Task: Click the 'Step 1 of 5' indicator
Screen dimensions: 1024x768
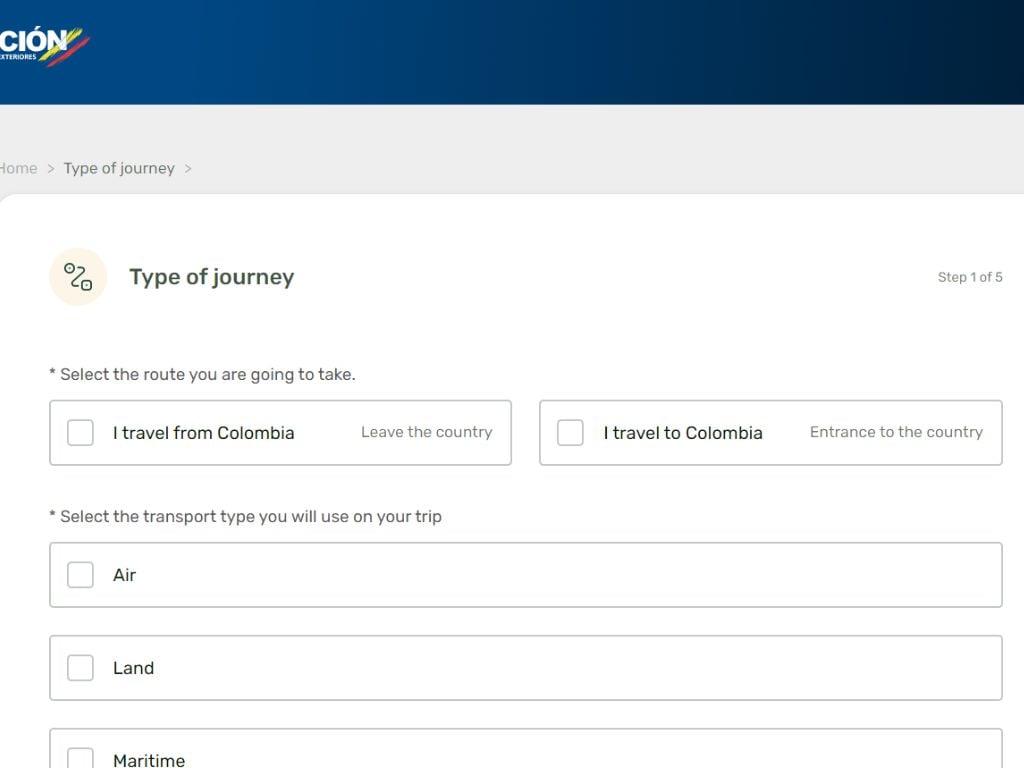Action: pyautogui.click(x=969, y=277)
